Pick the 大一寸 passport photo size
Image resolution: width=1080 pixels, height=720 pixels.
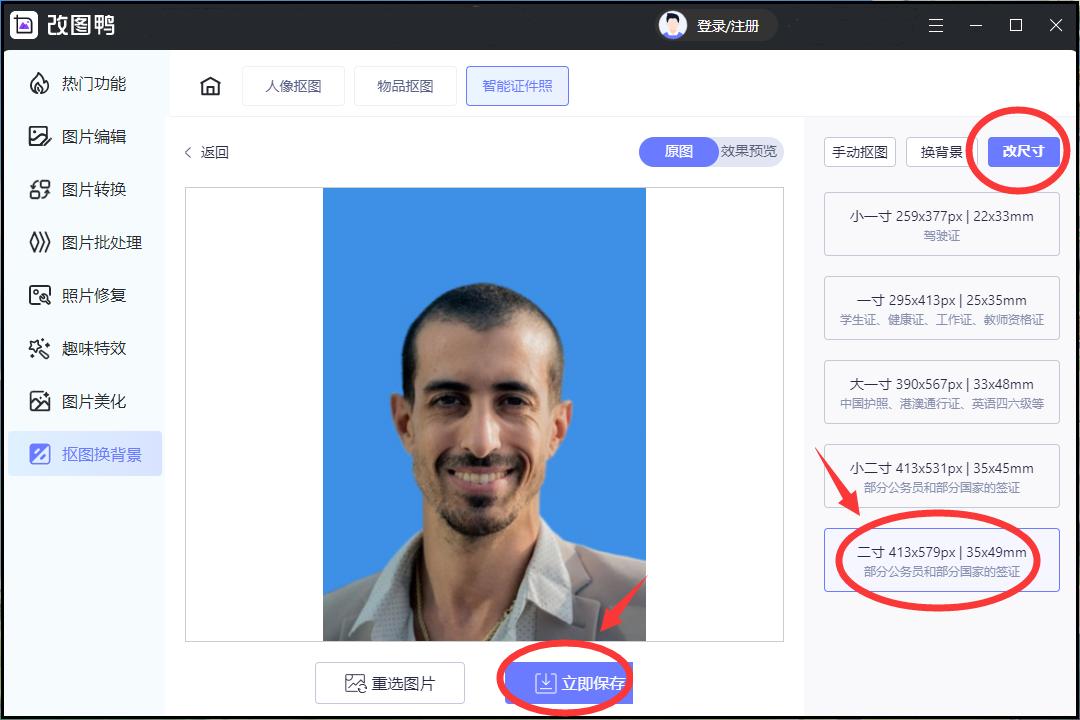[x=941, y=391]
